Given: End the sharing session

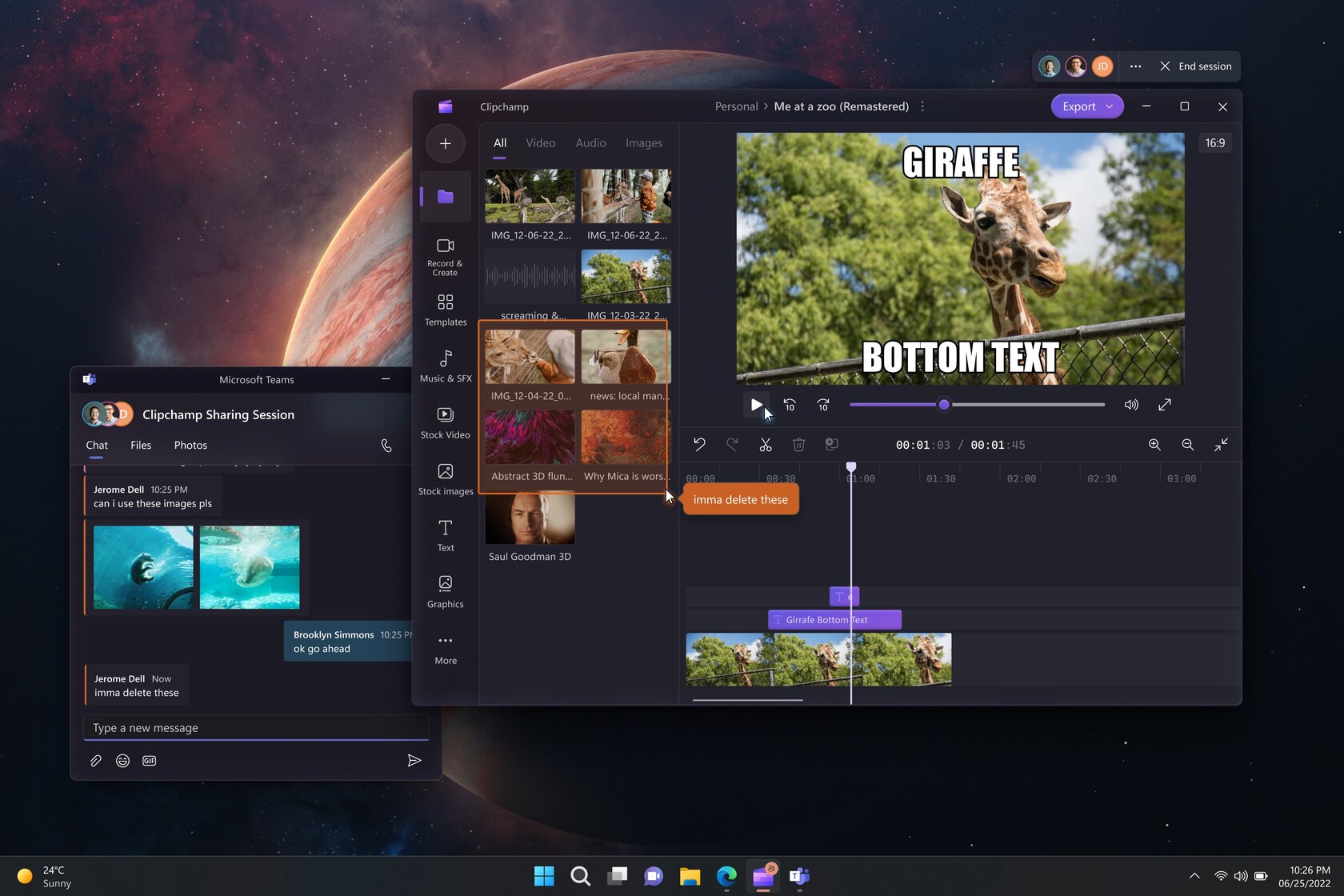Looking at the screenshot, I should 1196,66.
